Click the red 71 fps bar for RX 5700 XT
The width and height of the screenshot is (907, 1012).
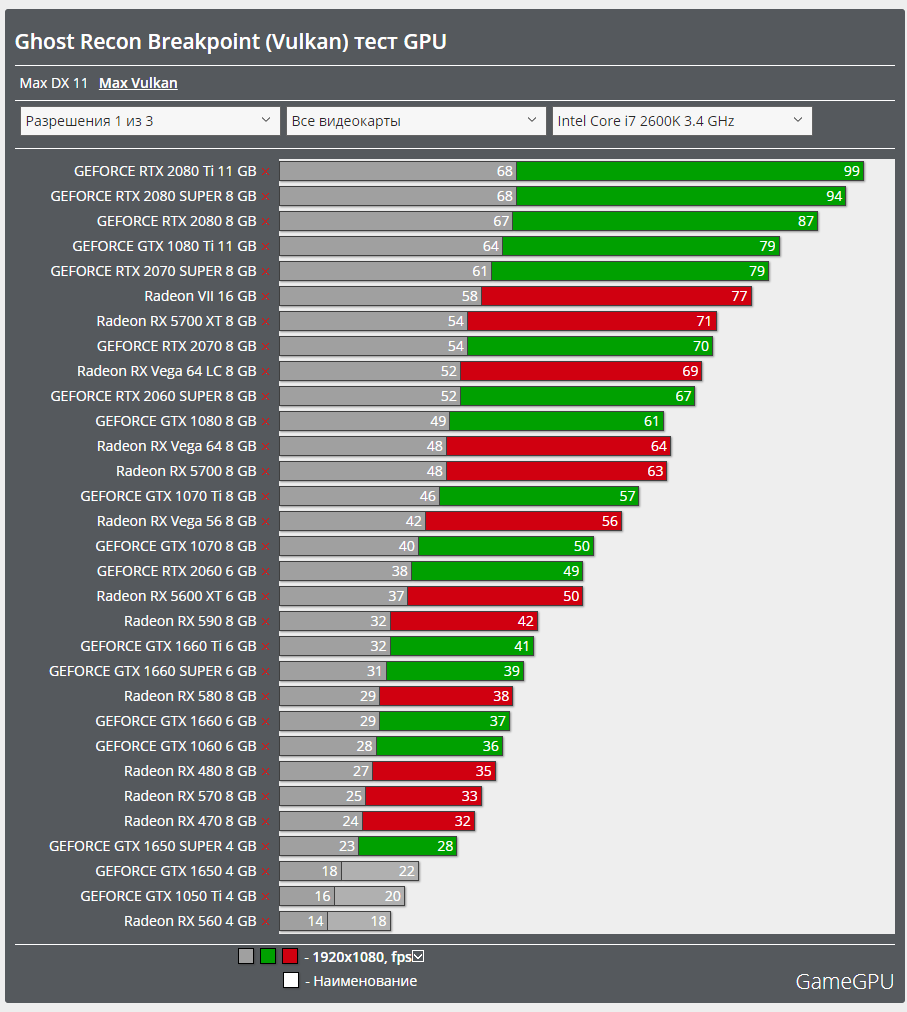tap(592, 322)
